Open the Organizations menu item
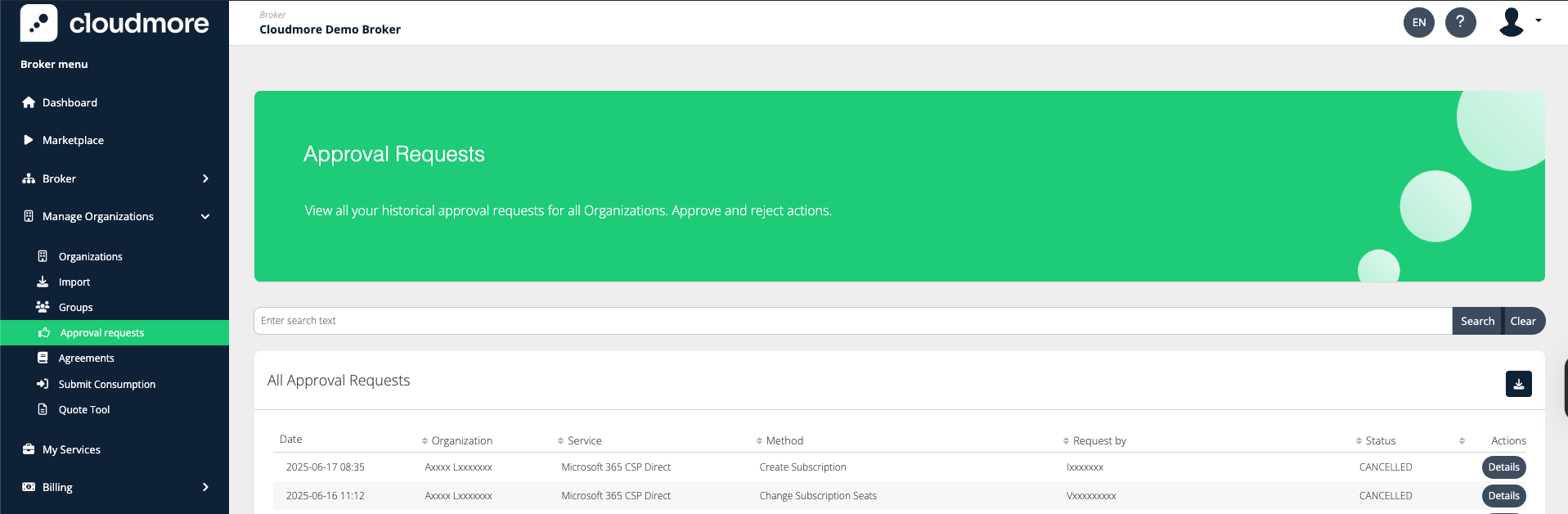 (x=90, y=256)
